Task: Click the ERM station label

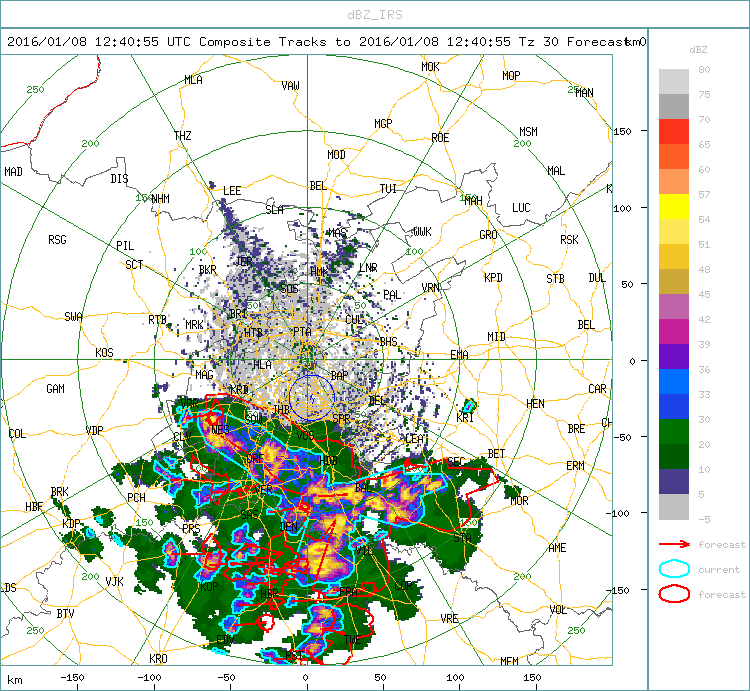Action: pos(575,465)
